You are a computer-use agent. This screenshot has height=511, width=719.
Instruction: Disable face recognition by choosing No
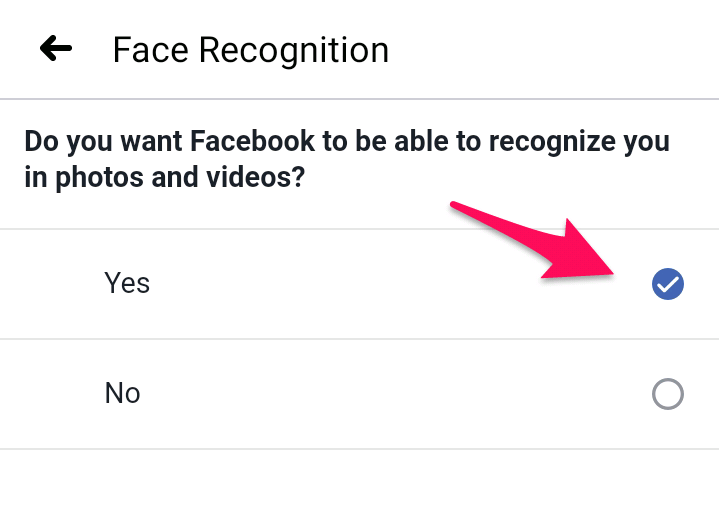pyautogui.click(x=667, y=394)
